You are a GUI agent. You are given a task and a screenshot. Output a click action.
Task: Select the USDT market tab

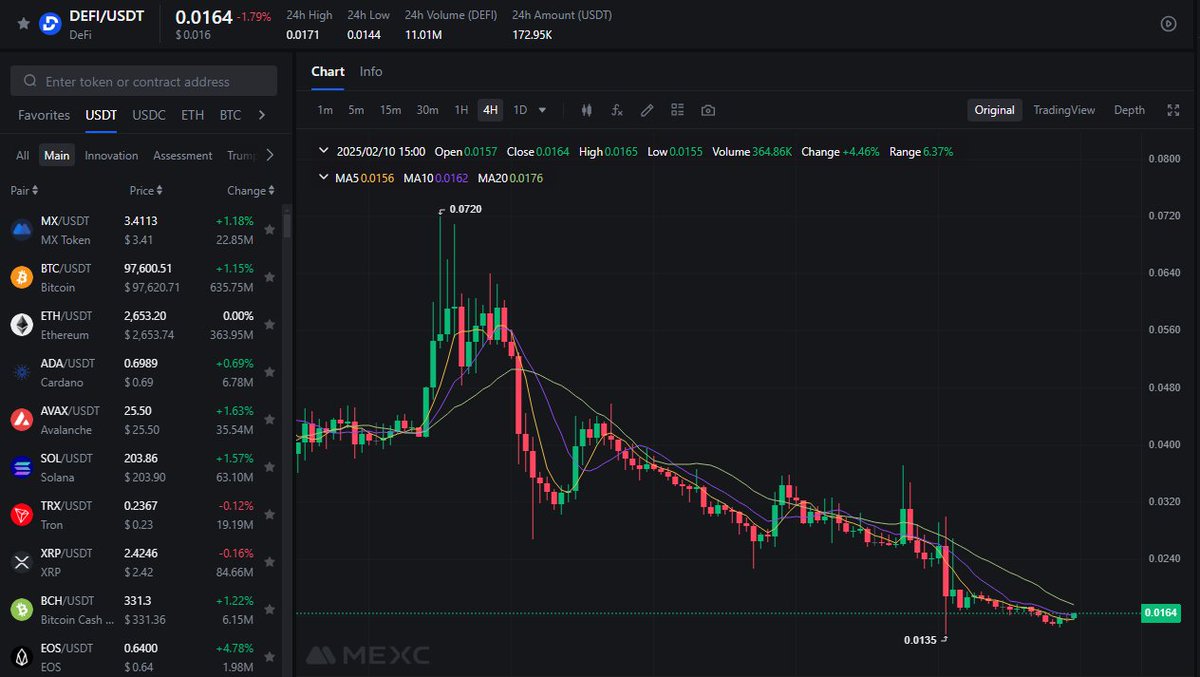(x=101, y=115)
